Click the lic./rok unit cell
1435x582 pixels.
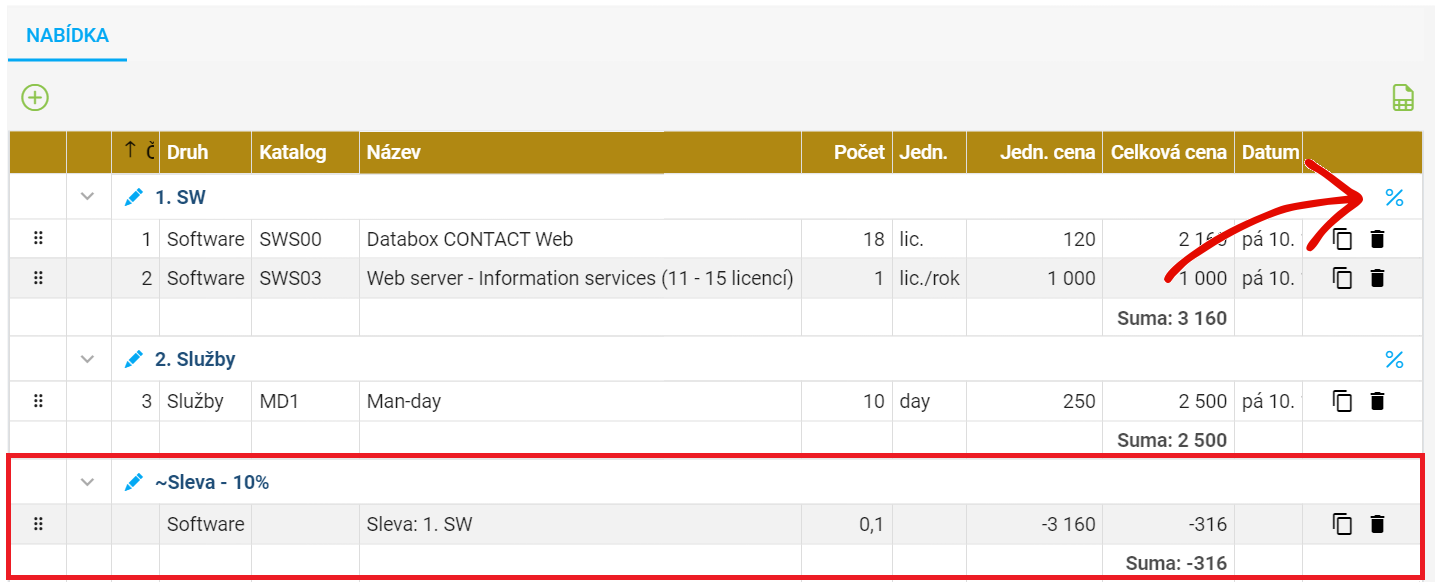930,278
